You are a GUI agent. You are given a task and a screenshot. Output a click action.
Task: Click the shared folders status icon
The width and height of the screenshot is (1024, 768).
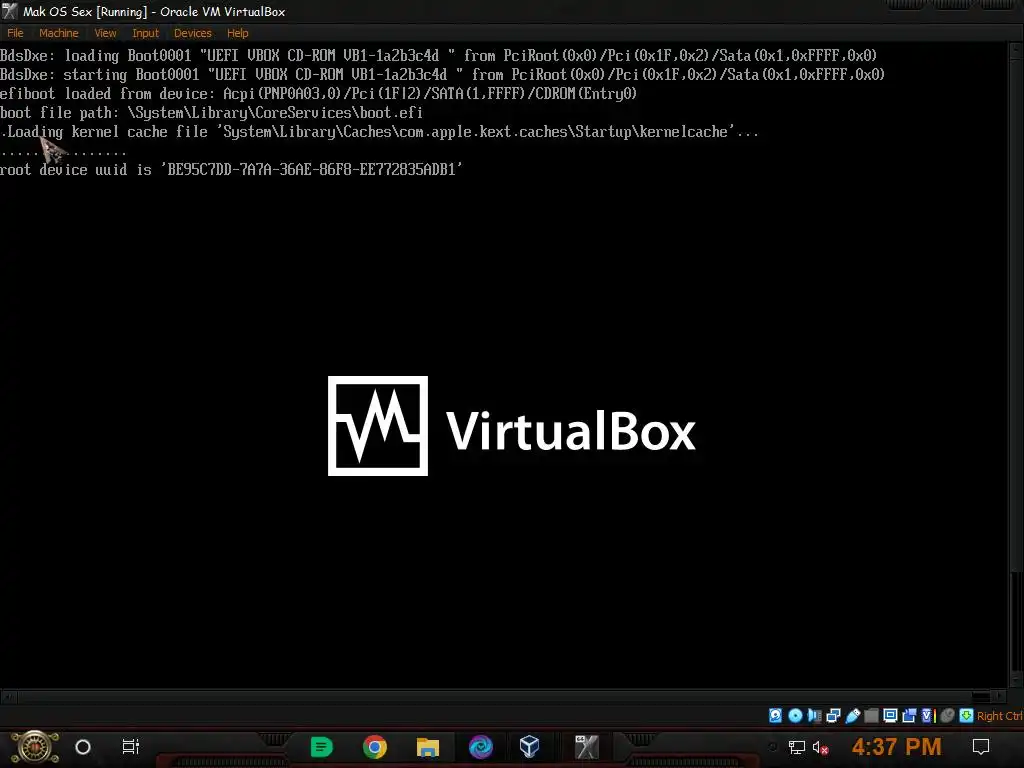point(871,716)
